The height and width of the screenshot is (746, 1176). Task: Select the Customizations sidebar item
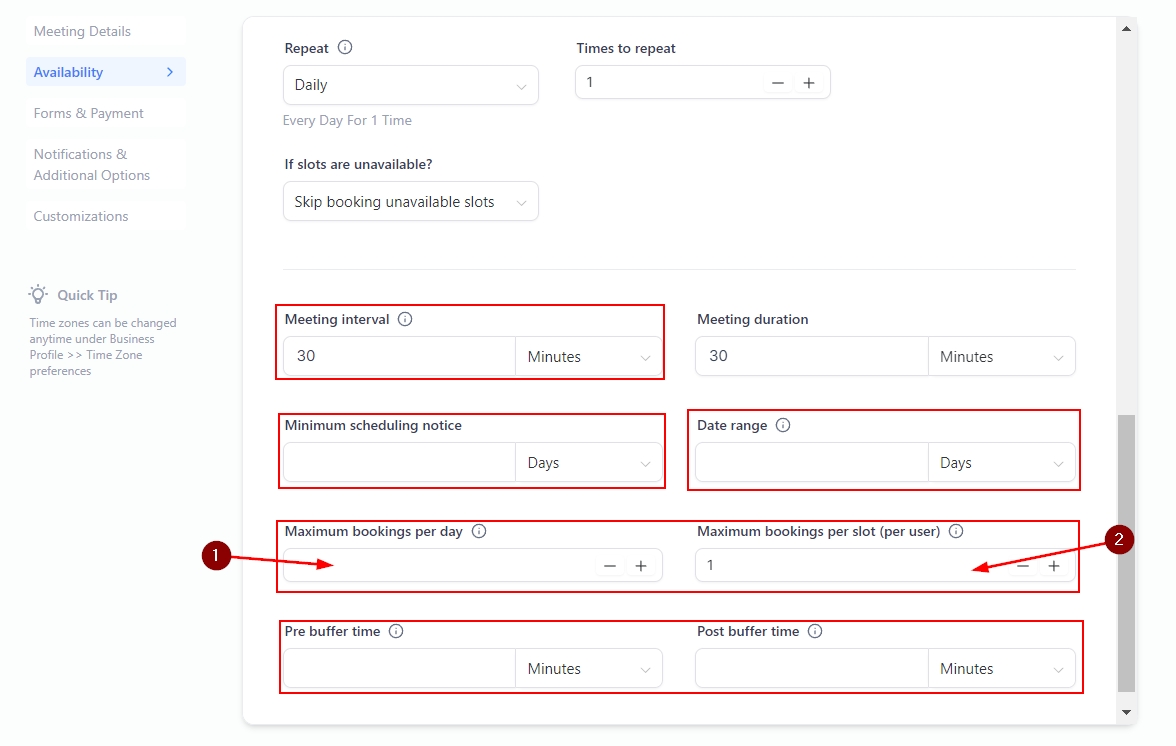click(x=81, y=217)
